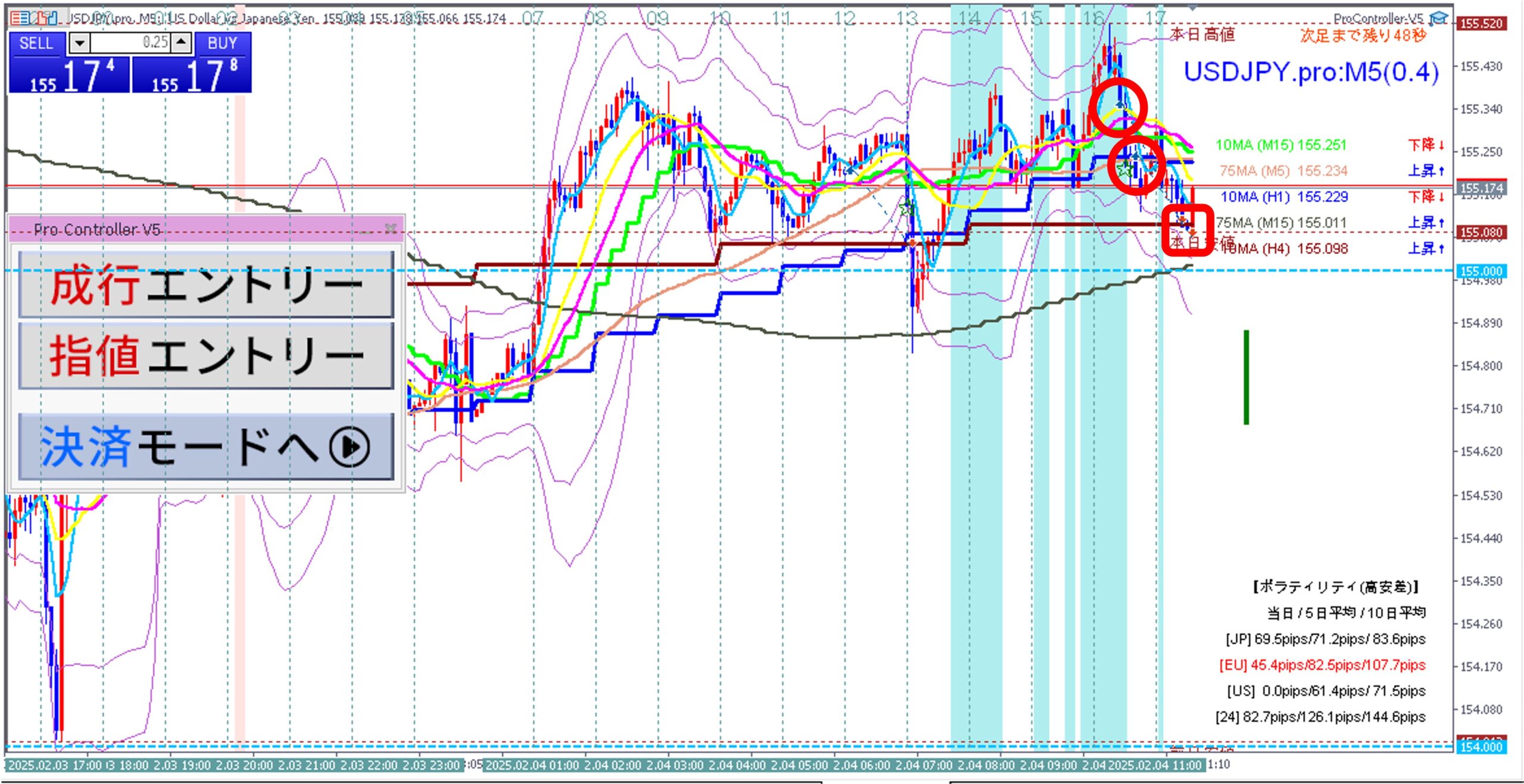Viewport: 1524px width, 784px height.
Task: Decrease lot size with the down arrow
Action: (80, 43)
